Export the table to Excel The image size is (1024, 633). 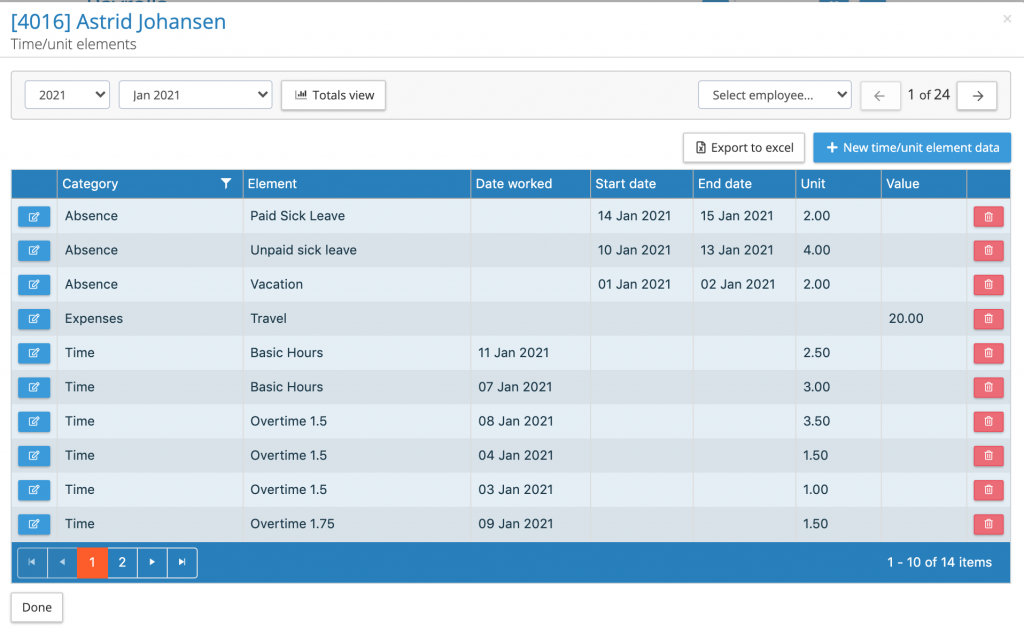point(743,147)
